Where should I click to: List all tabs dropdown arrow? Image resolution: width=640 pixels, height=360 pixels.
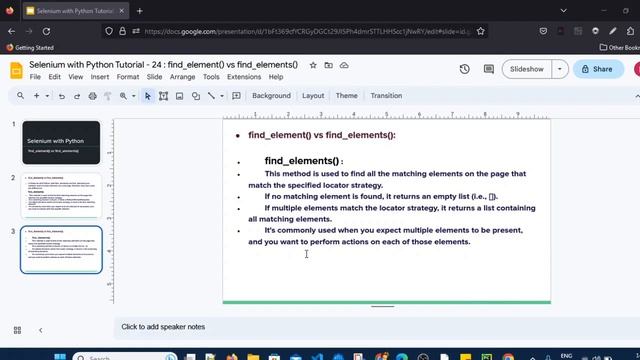tap(564, 11)
